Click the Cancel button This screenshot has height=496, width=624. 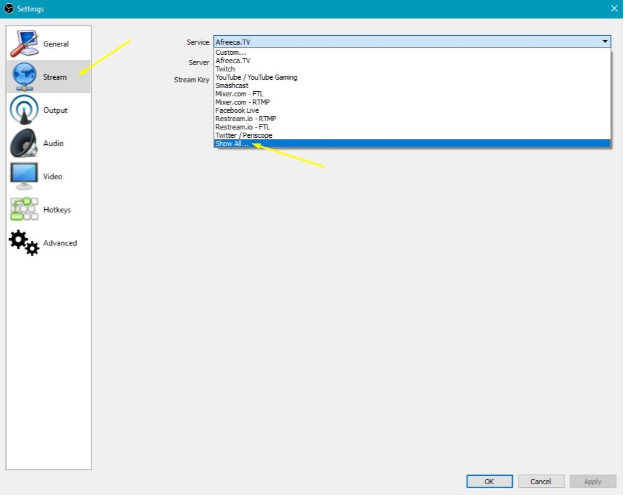click(541, 481)
